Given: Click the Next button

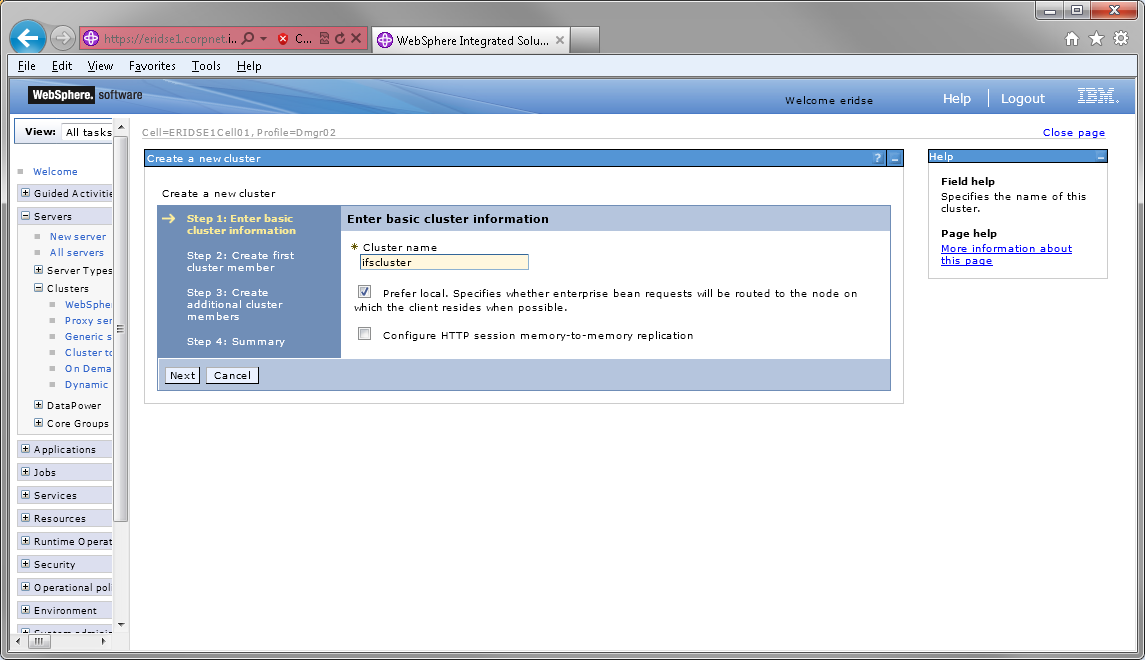Looking at the screenshot, I should click(183, 375).
